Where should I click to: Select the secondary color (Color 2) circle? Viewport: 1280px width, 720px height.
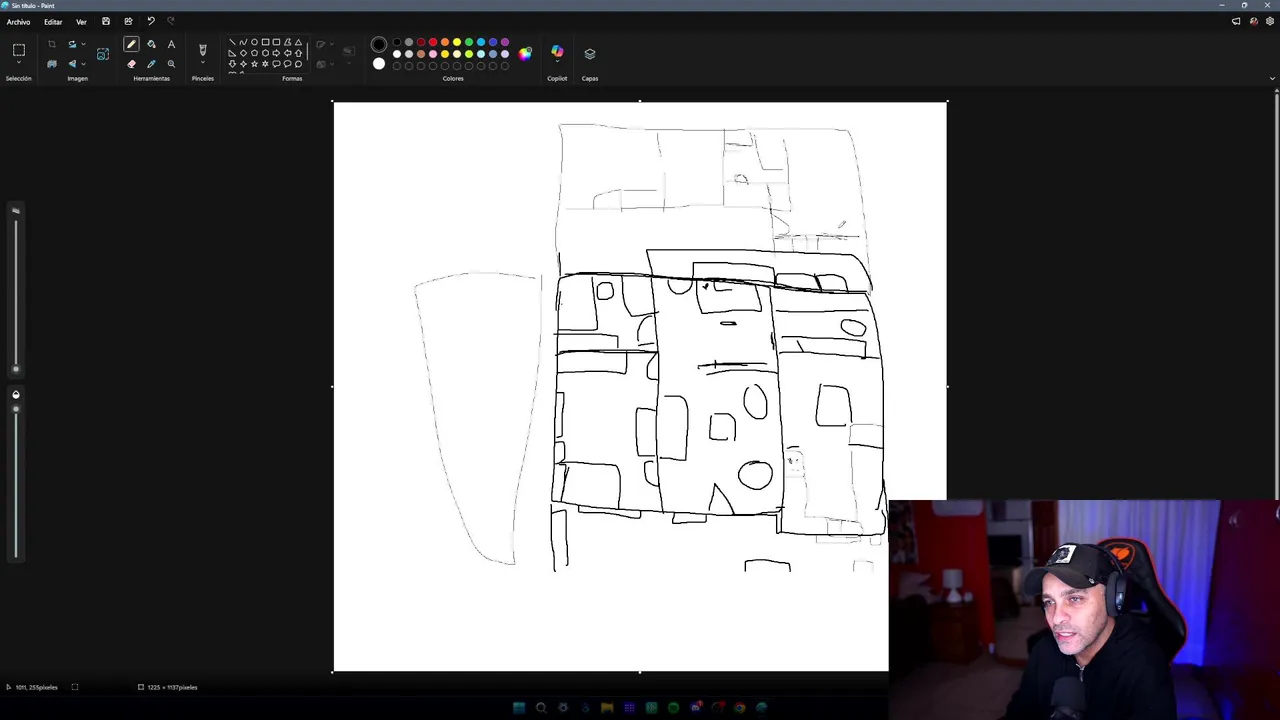(x=379, y=64)
